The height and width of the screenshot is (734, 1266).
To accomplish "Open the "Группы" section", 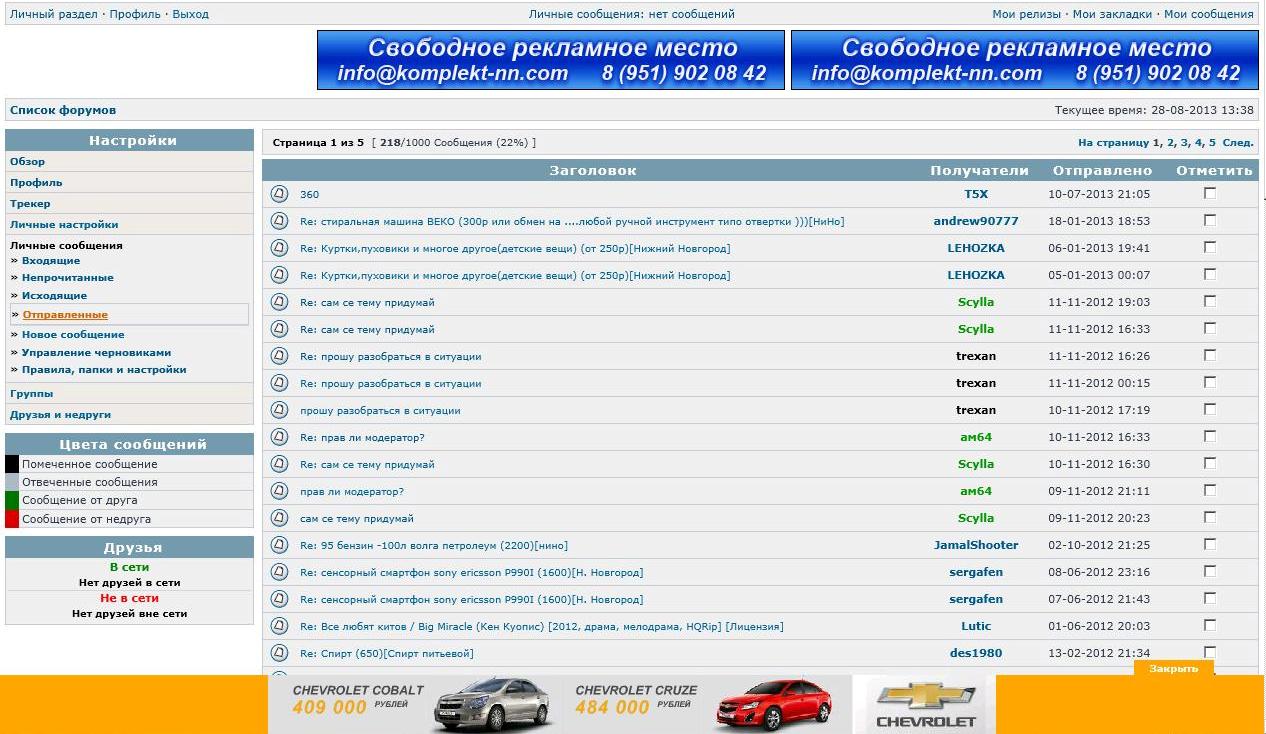I will 32,393.
